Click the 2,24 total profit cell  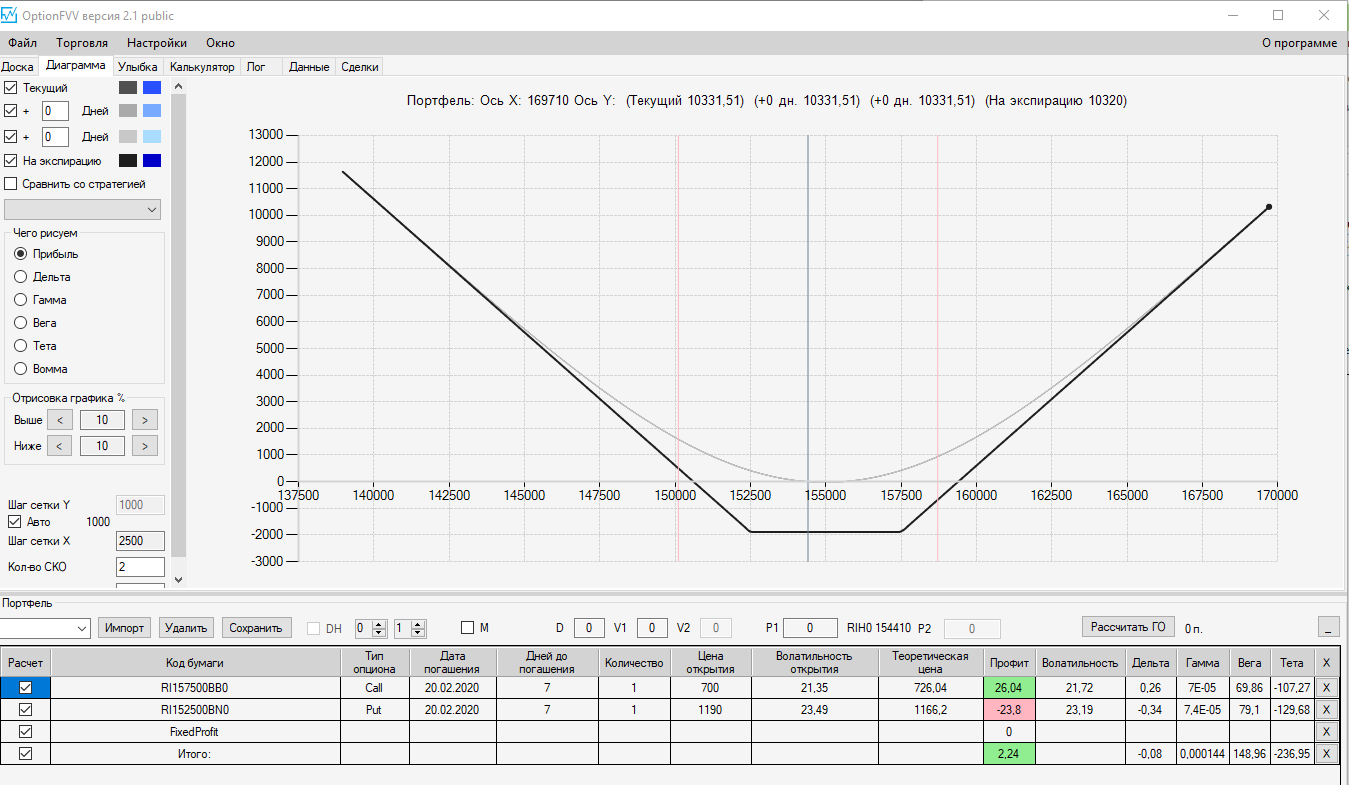(x=1009, y=753)
